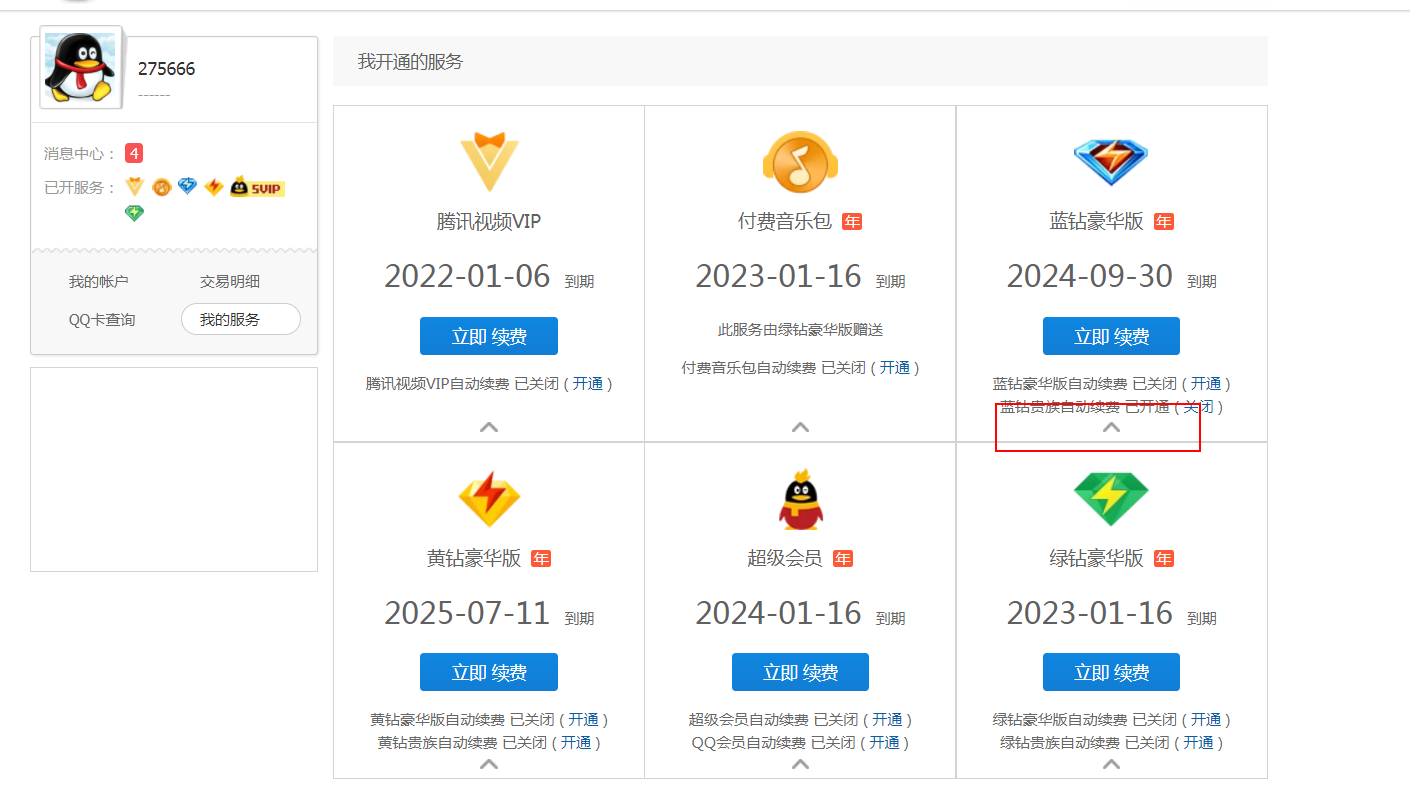Click the small green diamond badge in 已开服务
This screenshot has height=786, width=1410.
click(x=135, y=213)
